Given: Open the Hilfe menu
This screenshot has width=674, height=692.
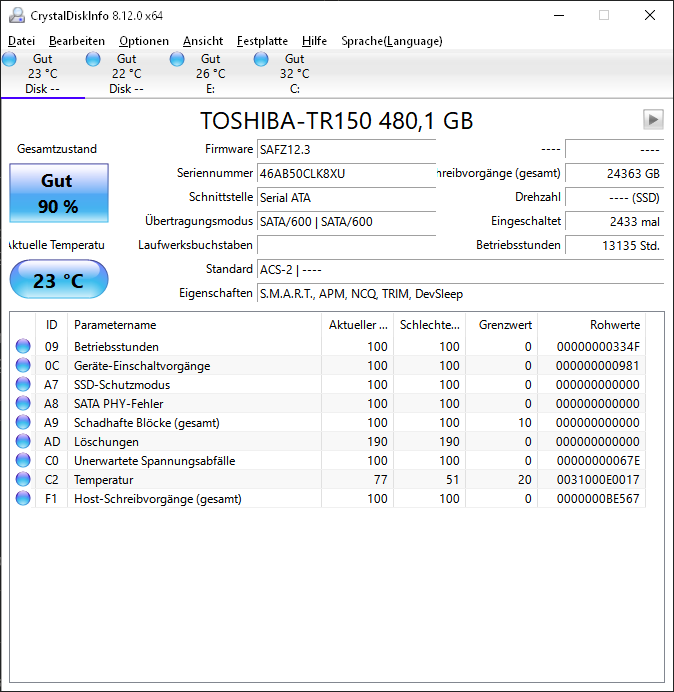Looking at the screenshot, I should (x=314, y=41).
